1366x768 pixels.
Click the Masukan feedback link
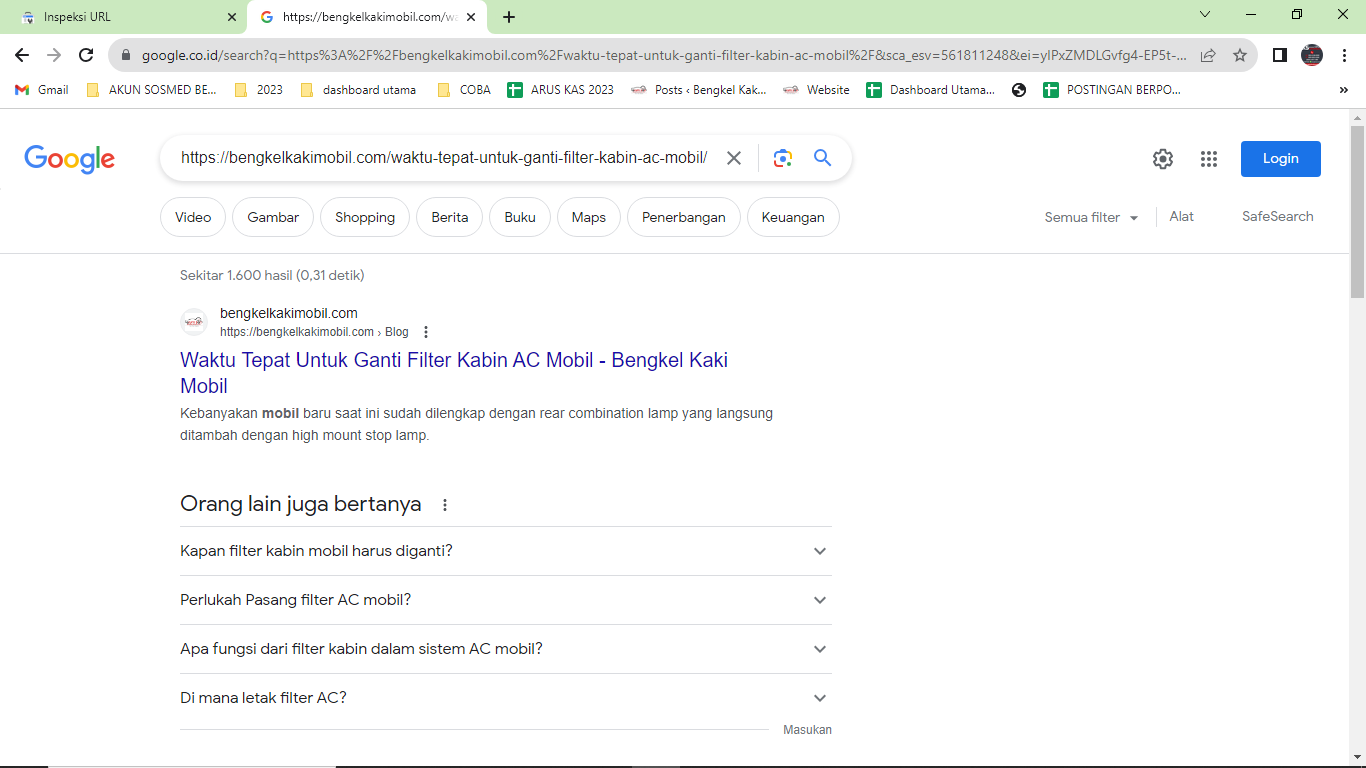click(807, 730)
